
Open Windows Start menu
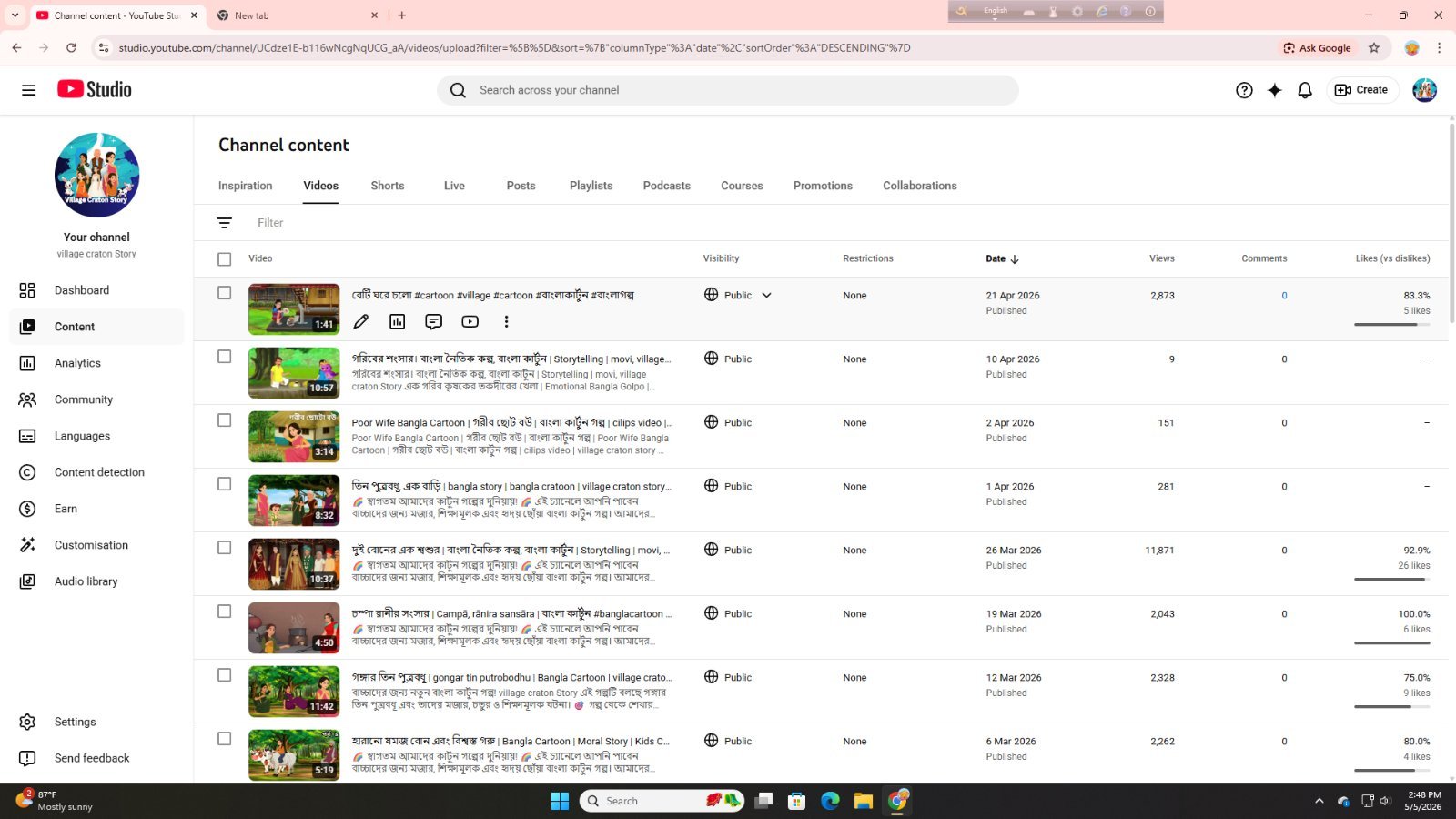coord(560,801)
